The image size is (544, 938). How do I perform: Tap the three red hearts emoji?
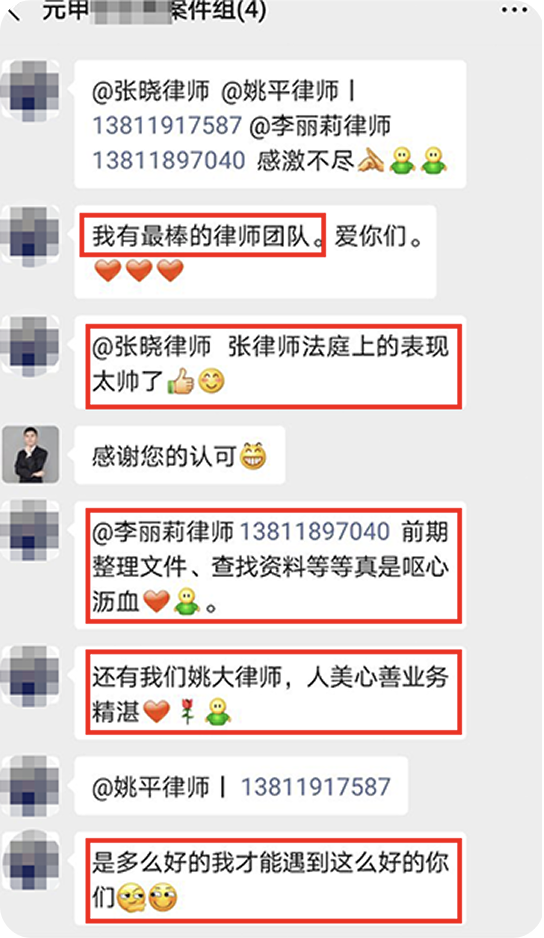pyautogui.click(x=139, y=270)
